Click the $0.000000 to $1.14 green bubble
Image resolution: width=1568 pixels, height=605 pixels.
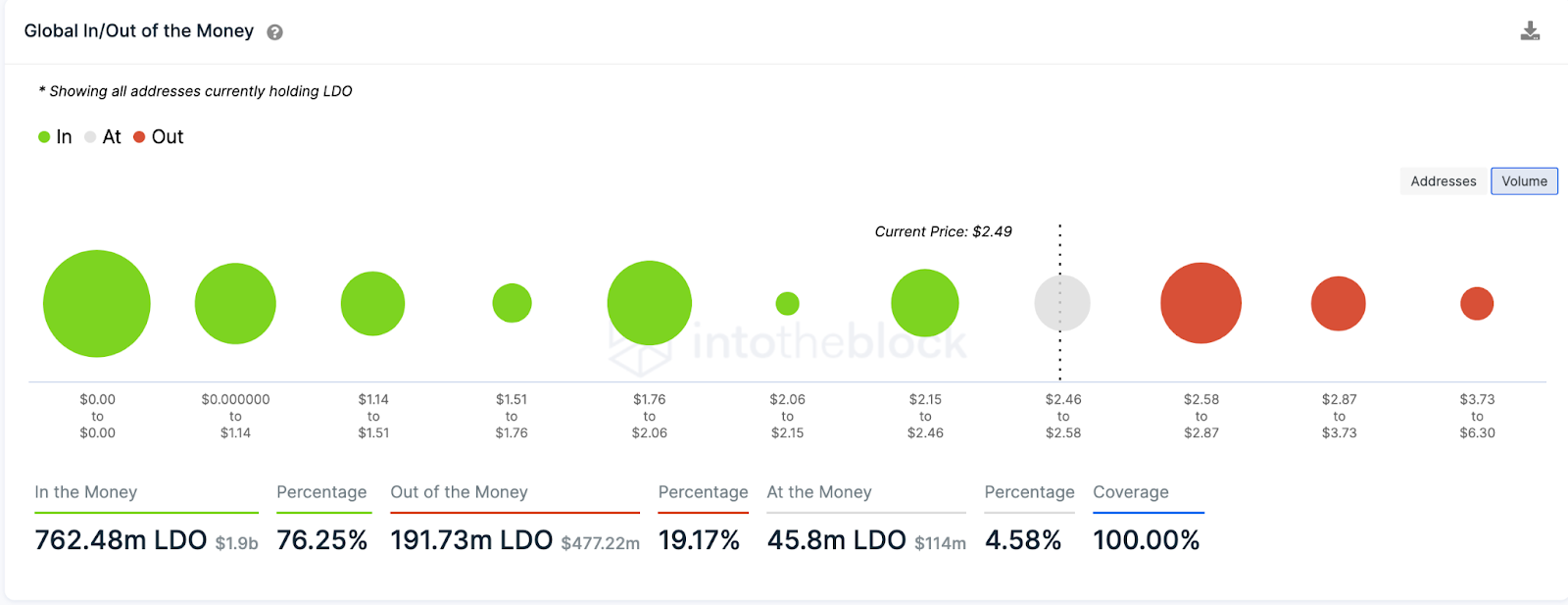(235, 304)
